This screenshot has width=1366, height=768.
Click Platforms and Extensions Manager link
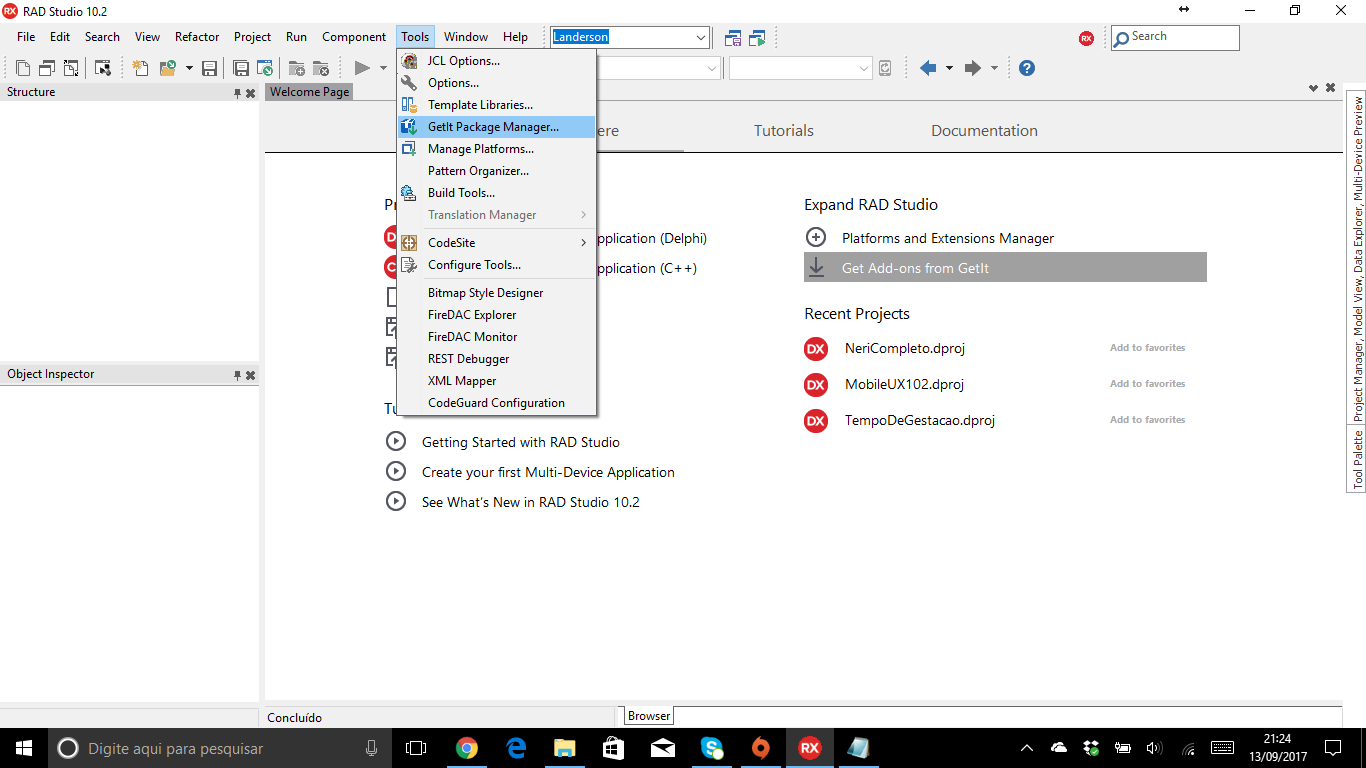(x=948, y=238)
